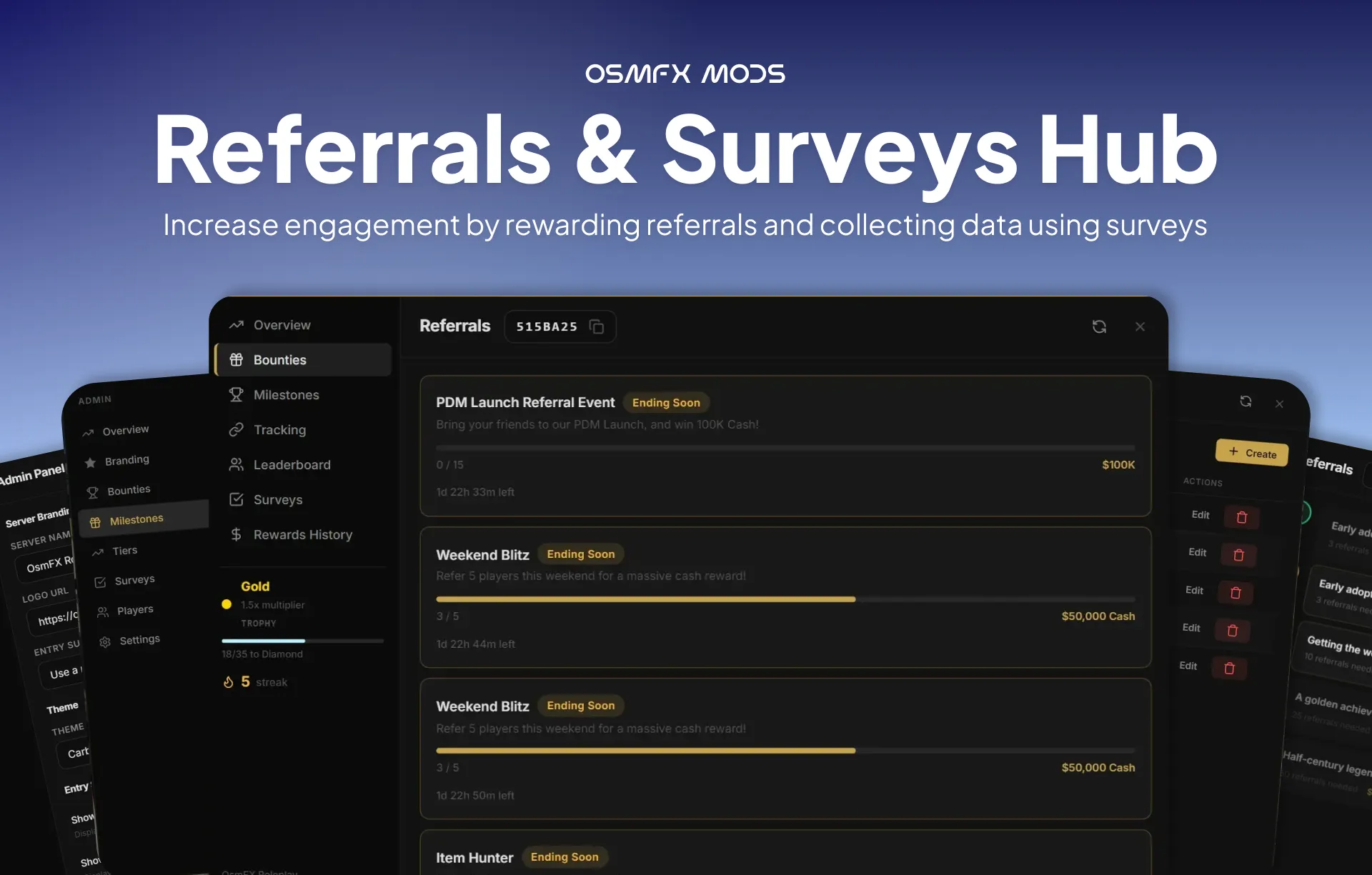Open Overview in the left Admin sidebar
The height and width of the screenshot is (875, 1372).
point(125,430)
